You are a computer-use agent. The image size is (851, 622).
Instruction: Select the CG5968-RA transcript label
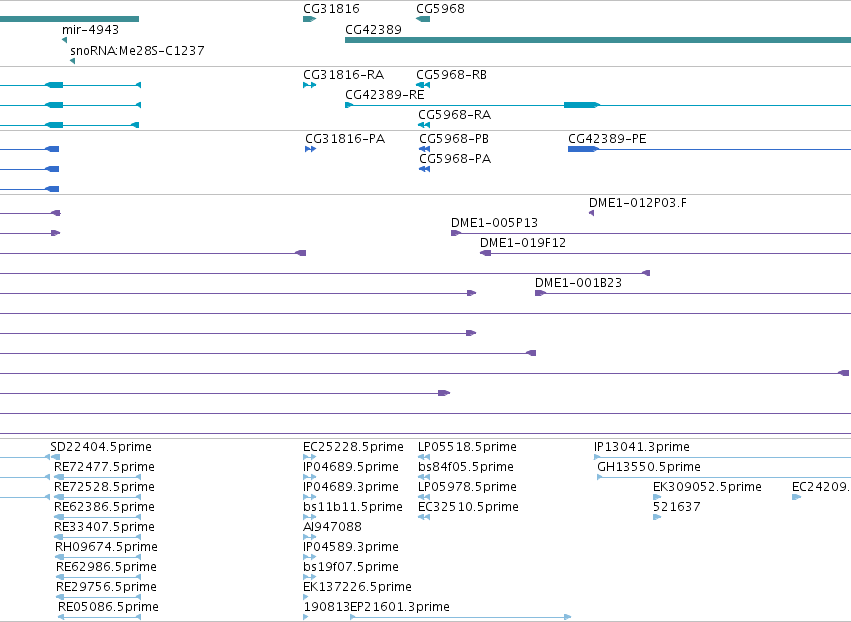tap(454, 115)
